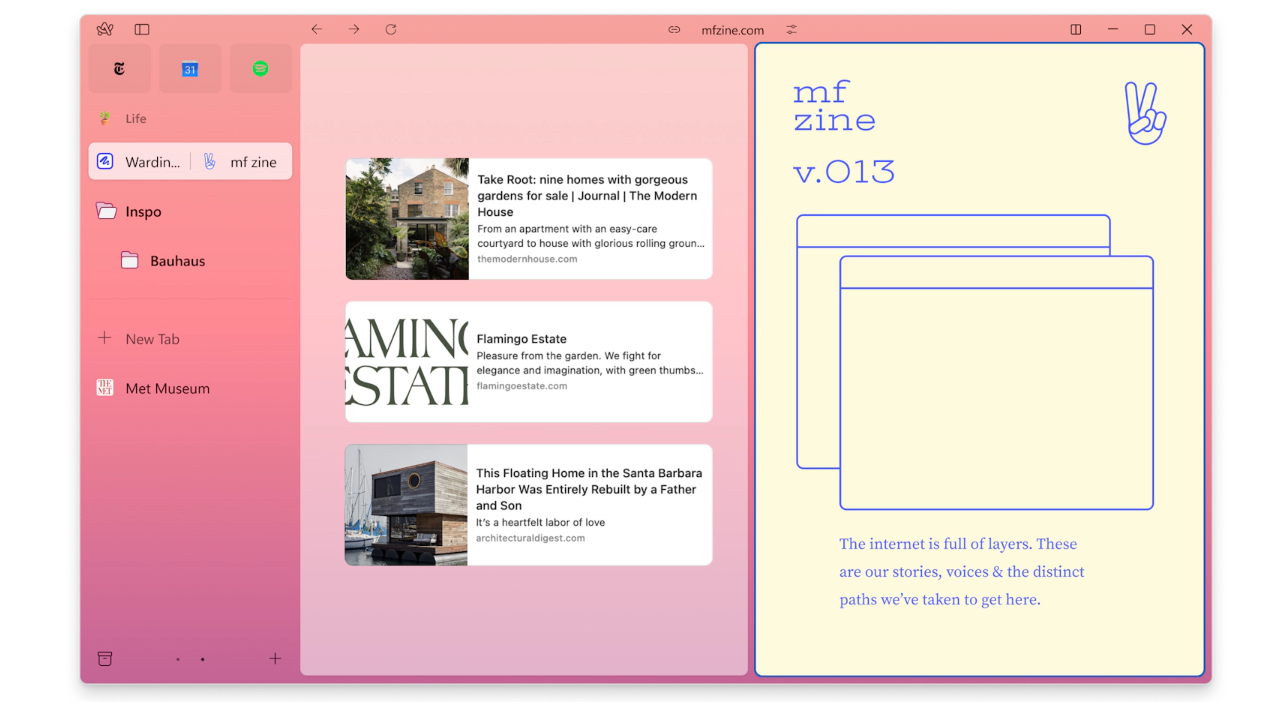Screen dimensions: 1283x702
Task: Open the Google Calendar pinned tab
Action: pyautogui.click(x=190, y=69)
